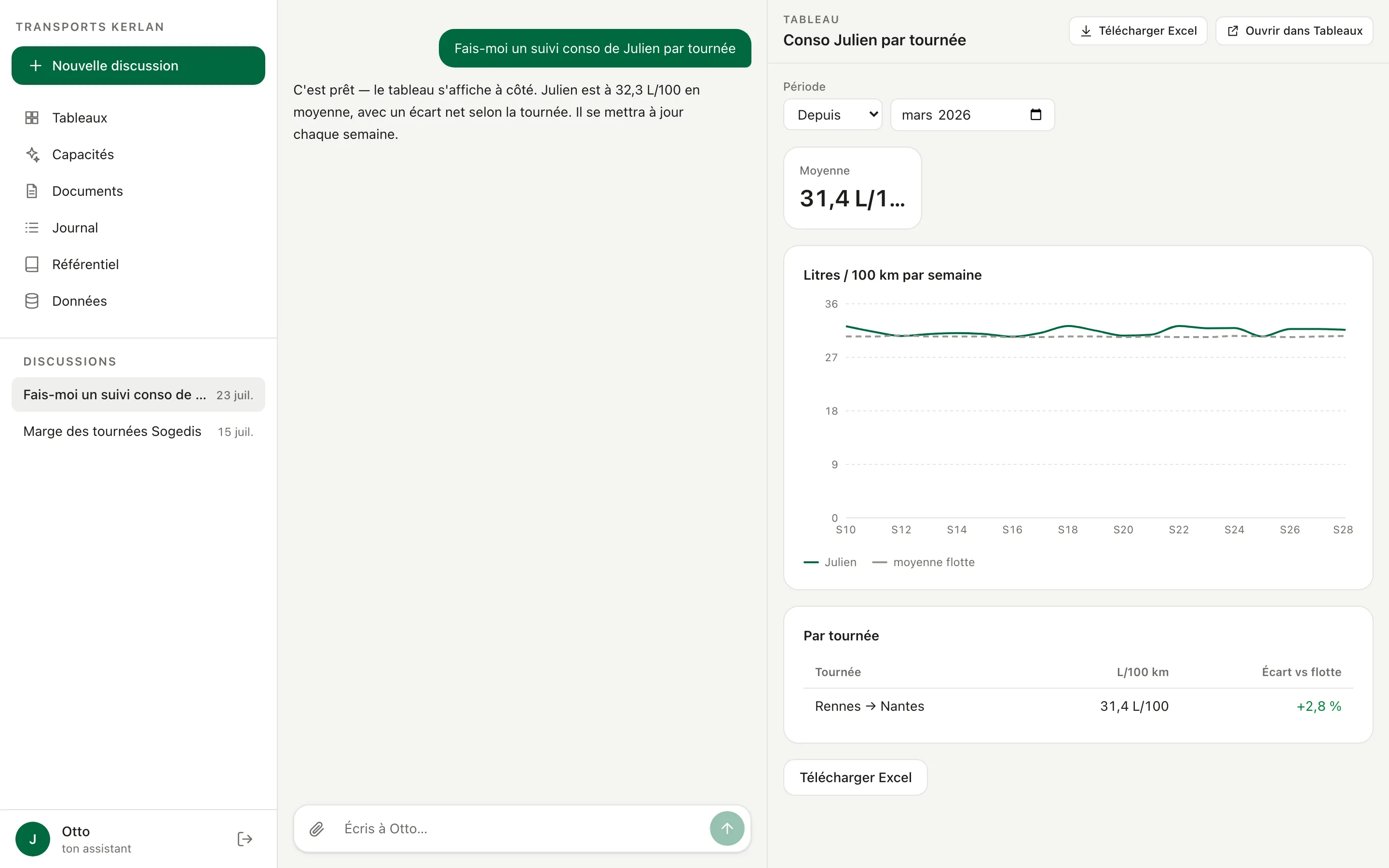Click the +2,8 % écart value
Screen dimensions: 1389x868
pyautogui.click(x=1319, y=706)
